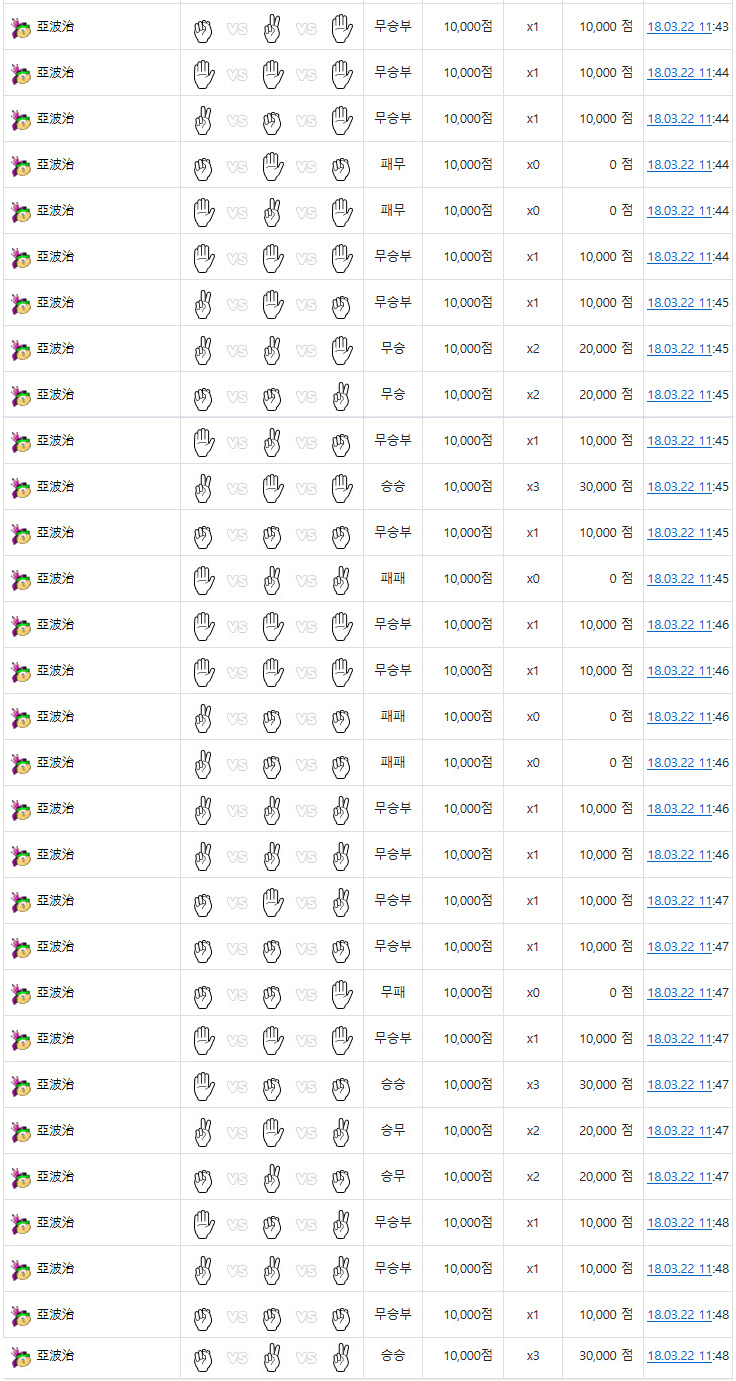Click middle paper hand in scissors-paper-scissors 승무 row
Viewport: 736px width, 1381px height.
pyautogui.click(x=272, y=1132)
